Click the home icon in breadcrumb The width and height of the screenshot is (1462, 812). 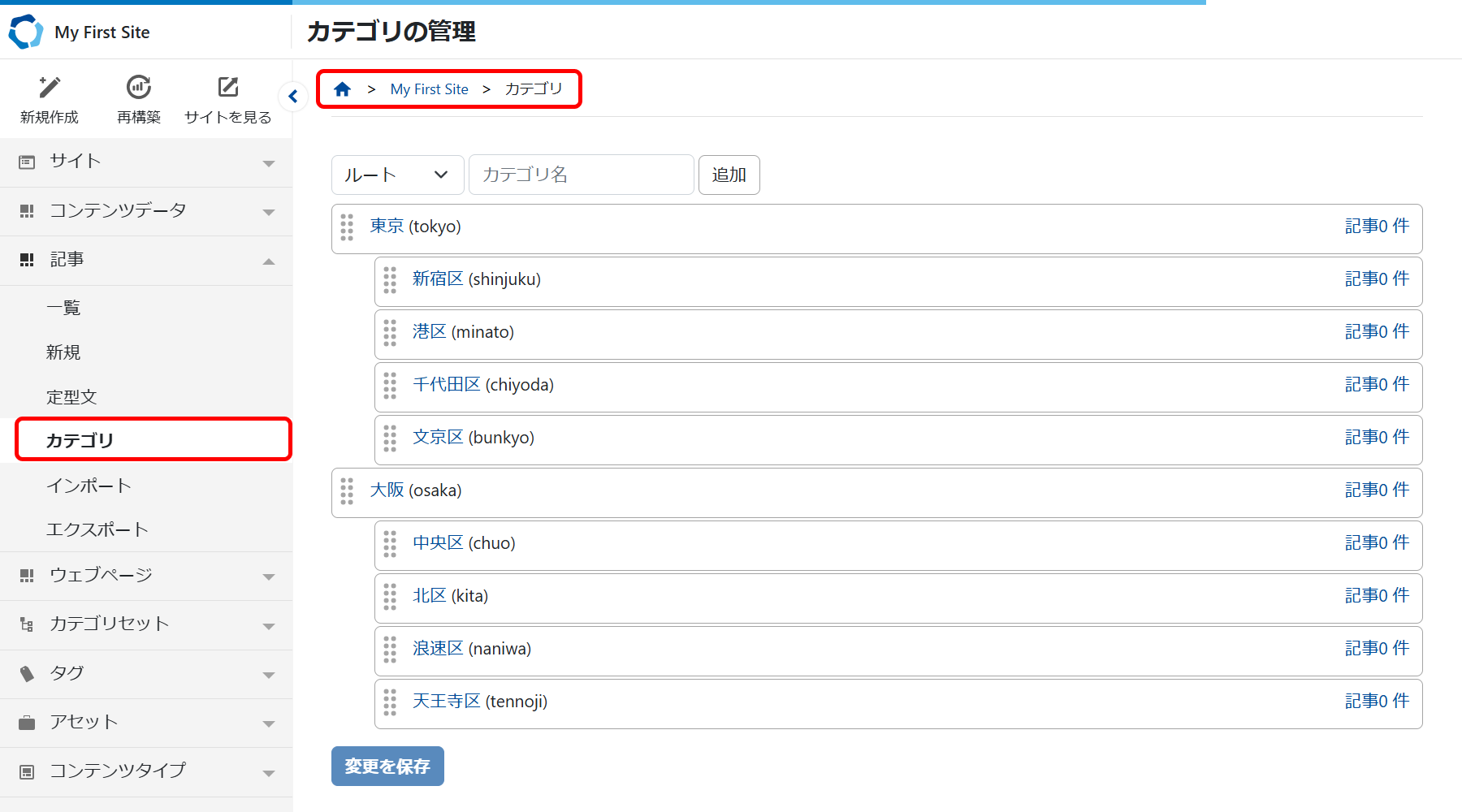pos(343,89)
